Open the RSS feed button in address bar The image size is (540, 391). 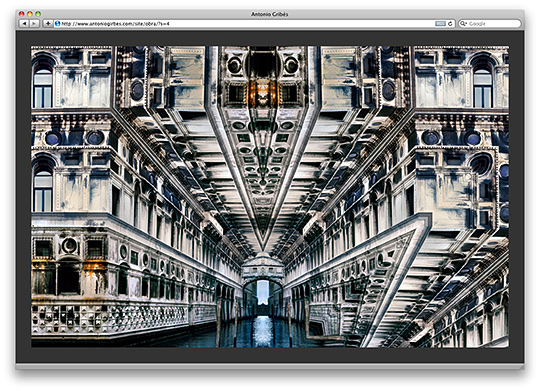(x=440, y=24)
